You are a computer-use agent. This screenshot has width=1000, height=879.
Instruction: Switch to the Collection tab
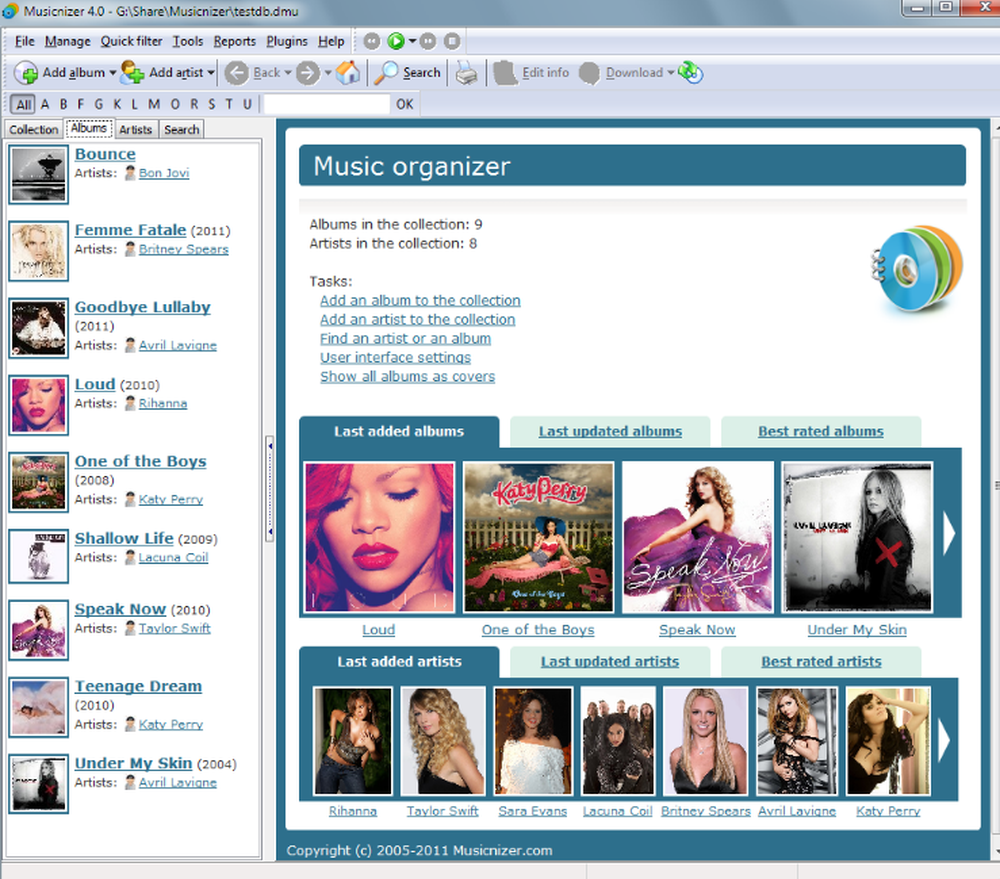[x=34, y=129]
